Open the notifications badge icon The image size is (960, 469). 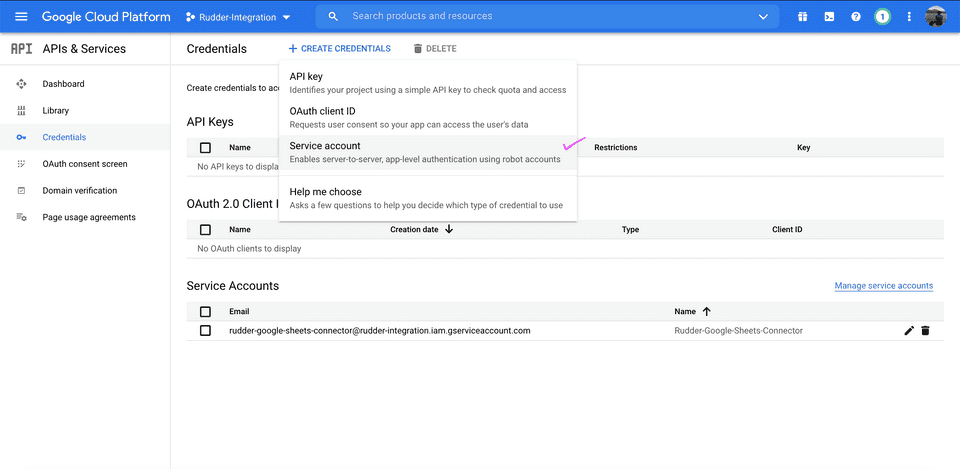[882, 17]
